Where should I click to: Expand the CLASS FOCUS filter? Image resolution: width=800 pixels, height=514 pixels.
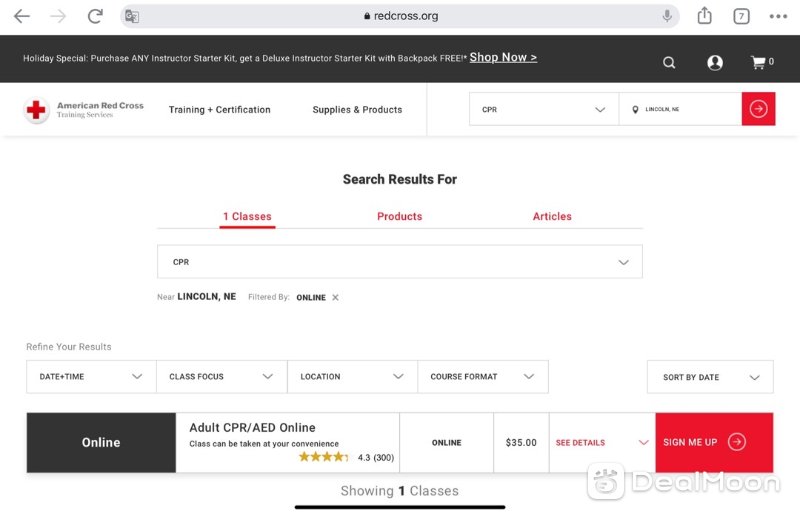(x=221, y=377)
